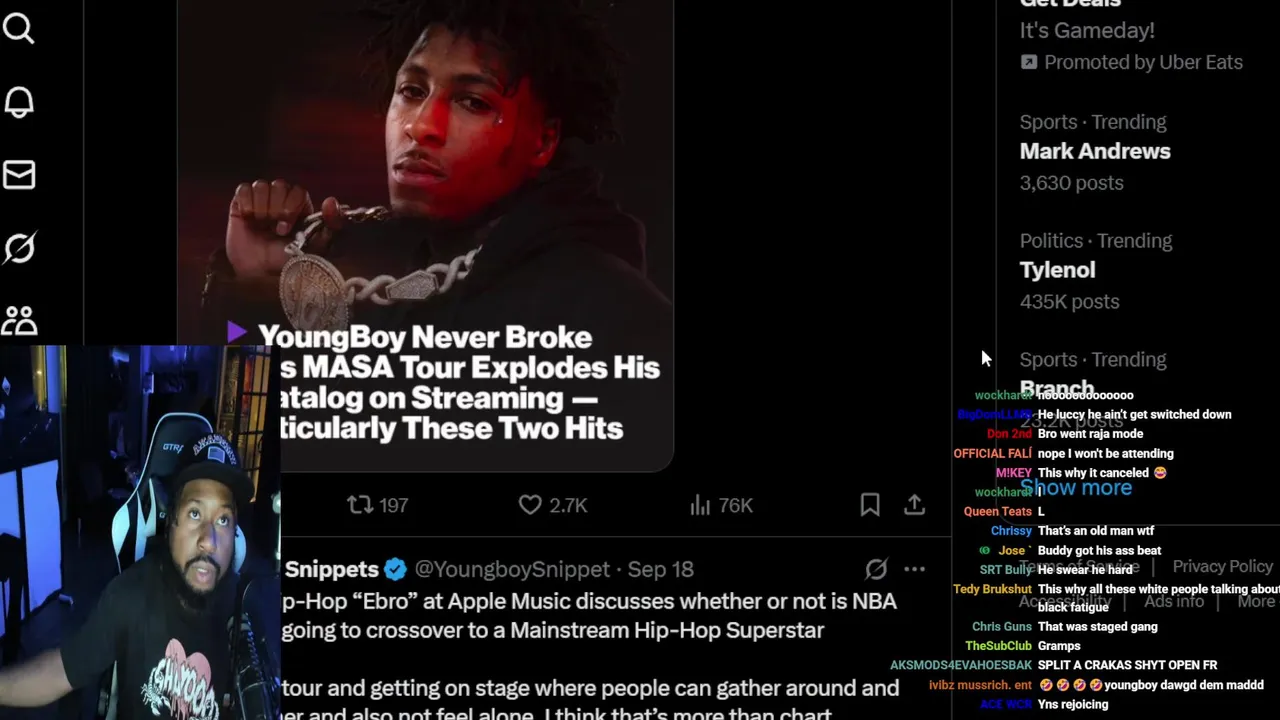Open messages envelope in sidebar
The width and height of the screenshot is (1280, 720).
(x=19, y=175)
